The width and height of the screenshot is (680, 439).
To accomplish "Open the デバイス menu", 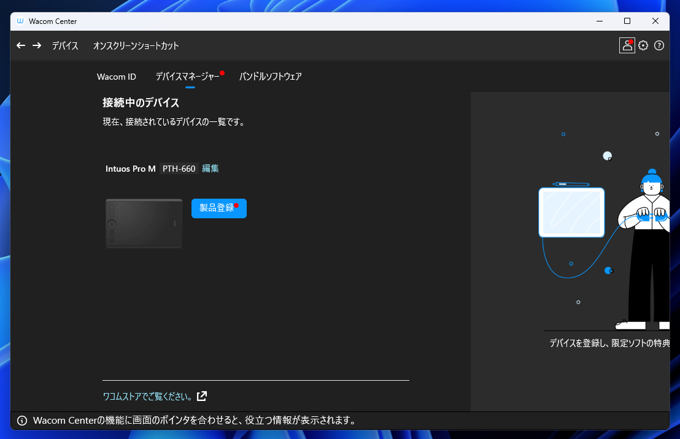I will [x=65, y=46].
